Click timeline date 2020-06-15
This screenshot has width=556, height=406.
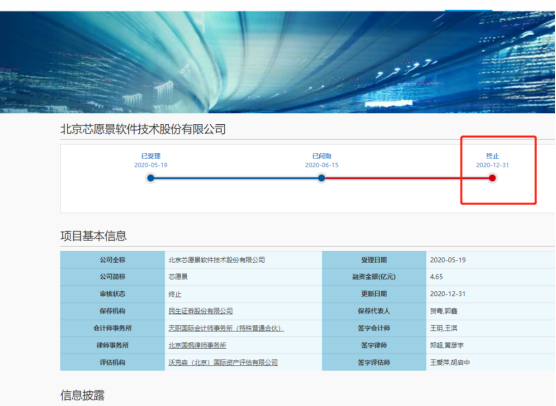tap(322, 165)
